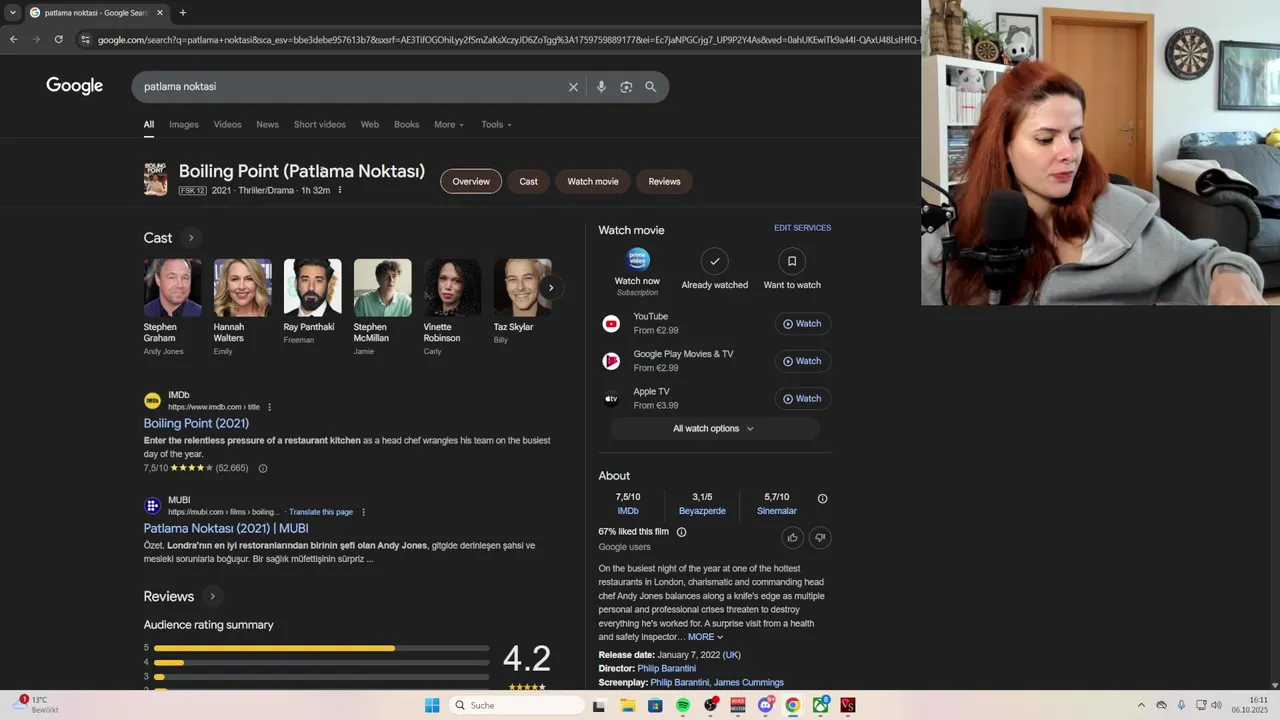
Task: Open Task View from the taskbar
Action: 599,705
